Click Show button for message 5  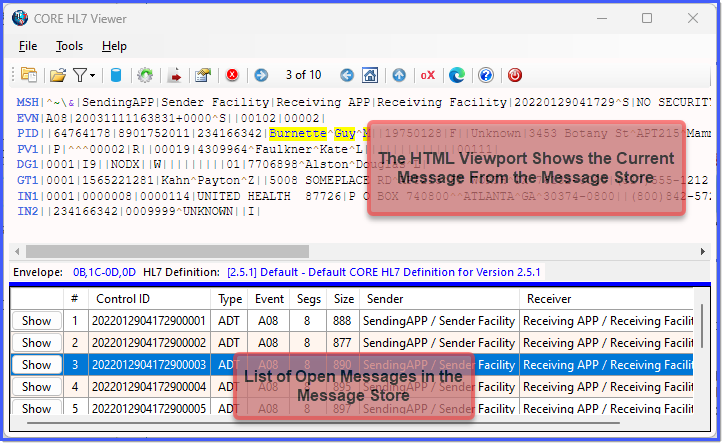pos(37,407)
